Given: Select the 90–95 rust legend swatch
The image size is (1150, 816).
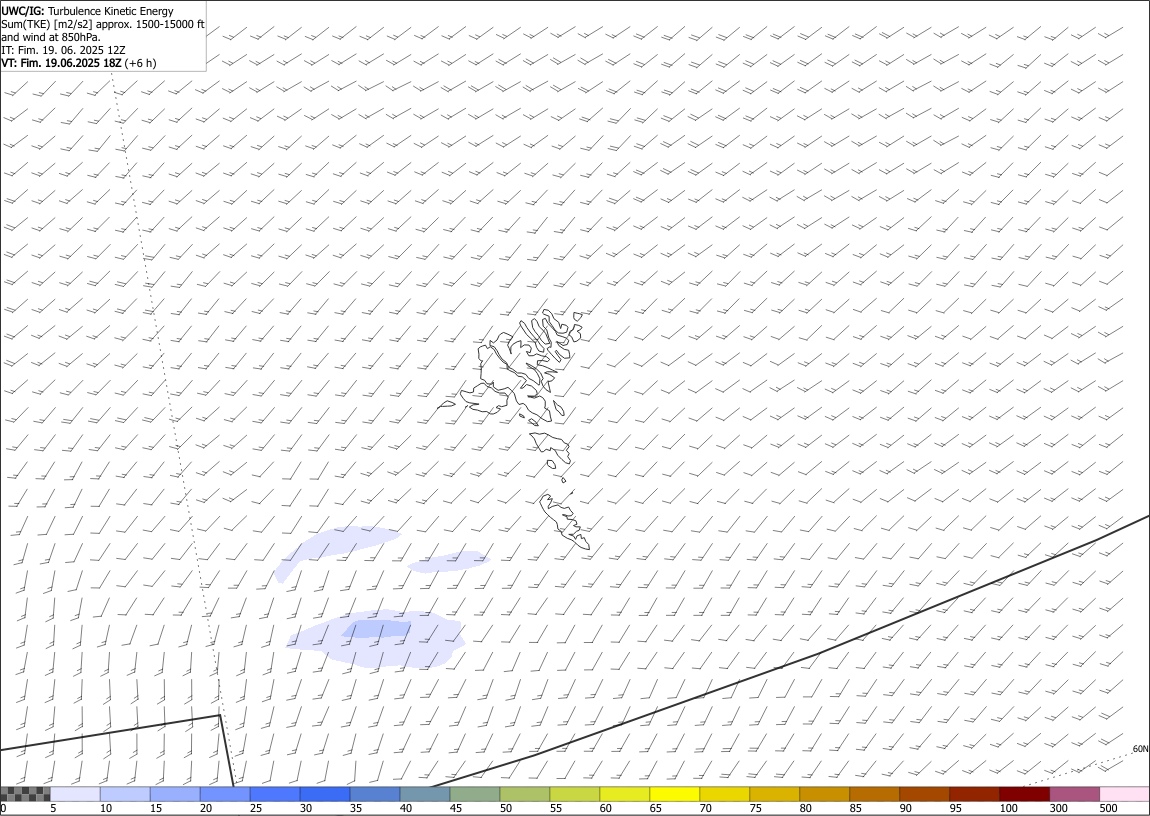Looking at the screenshot, I should click(924, 794).
